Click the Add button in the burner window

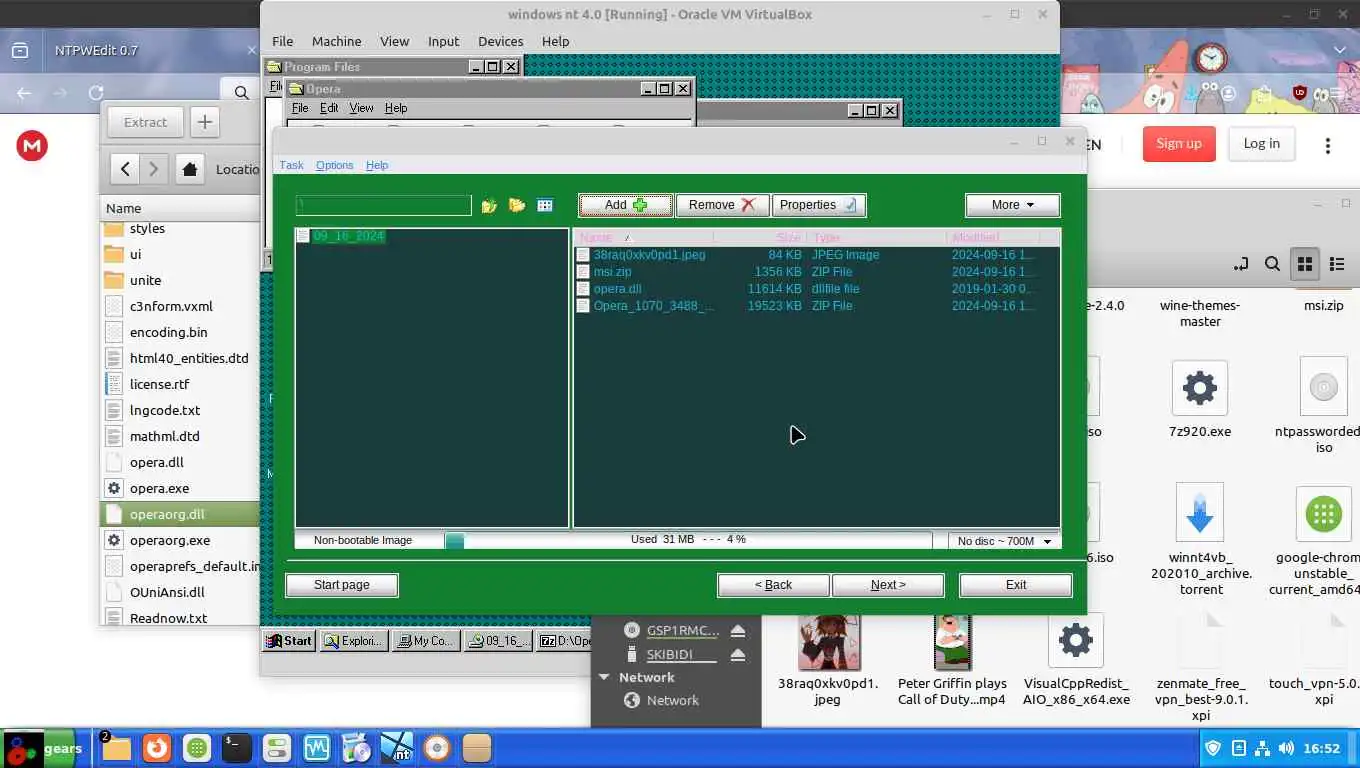(626, 205)
